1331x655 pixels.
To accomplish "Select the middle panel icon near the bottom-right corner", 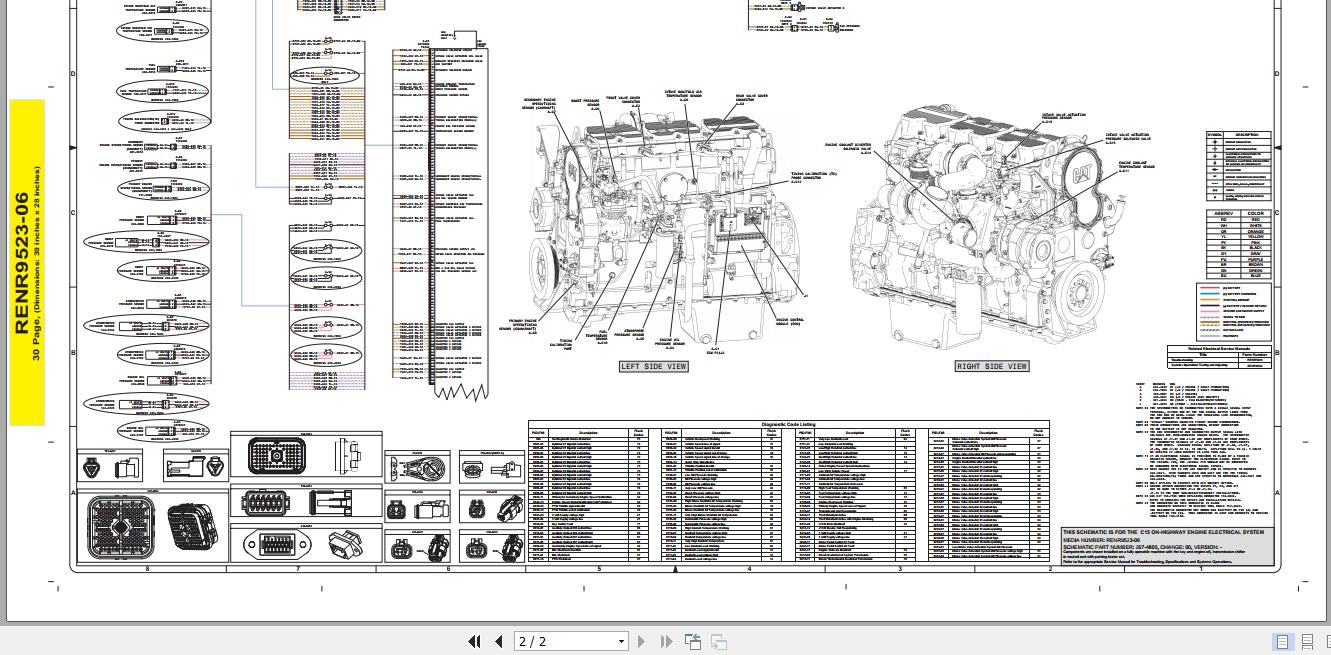I will (1307, 641).
